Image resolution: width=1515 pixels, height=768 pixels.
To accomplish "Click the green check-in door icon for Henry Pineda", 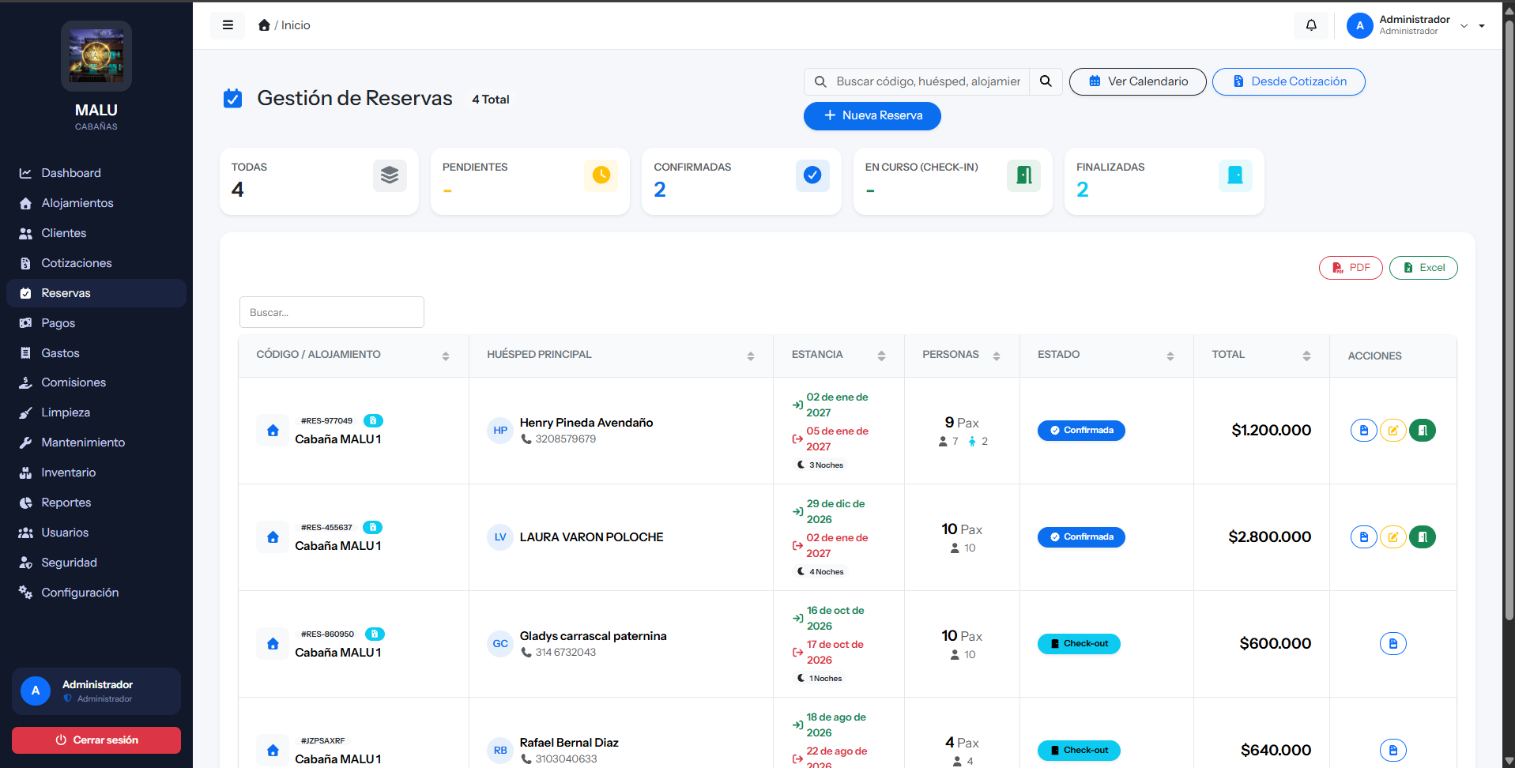I will click(x=1422, y=430).
